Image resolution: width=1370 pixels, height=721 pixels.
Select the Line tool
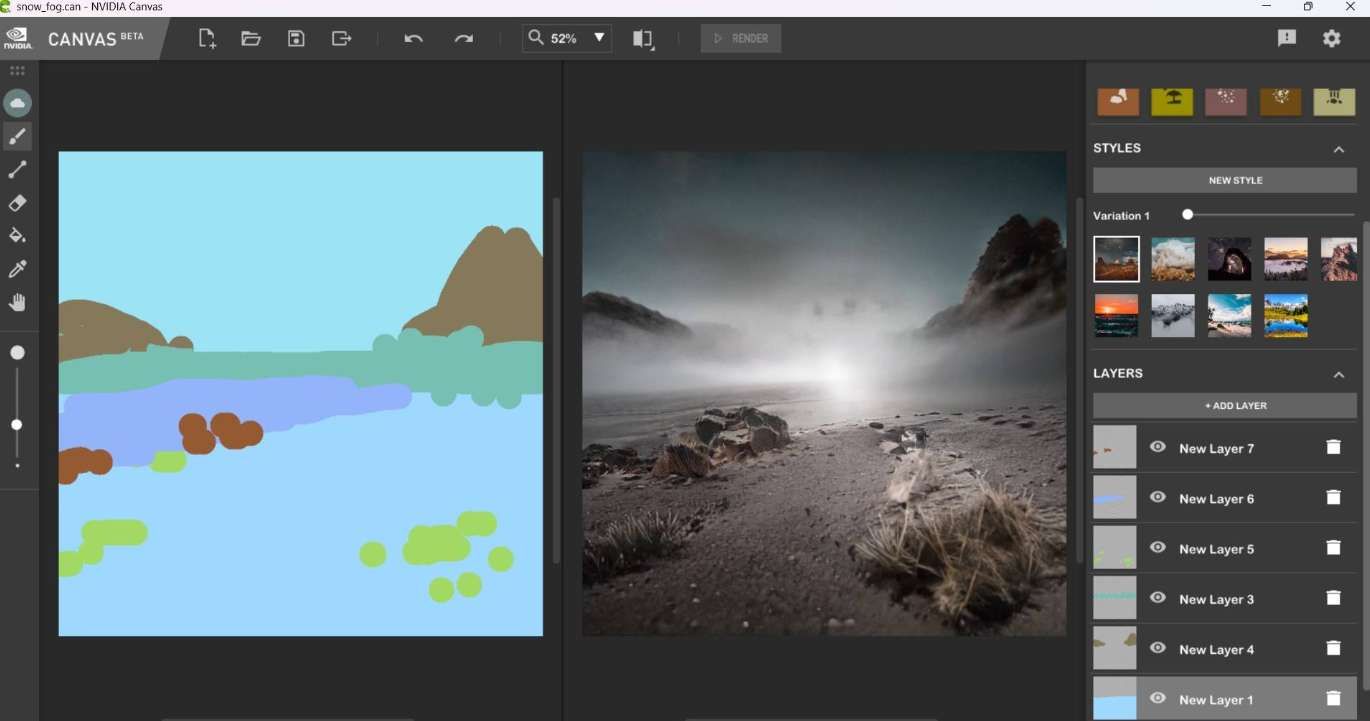point(17,169)
